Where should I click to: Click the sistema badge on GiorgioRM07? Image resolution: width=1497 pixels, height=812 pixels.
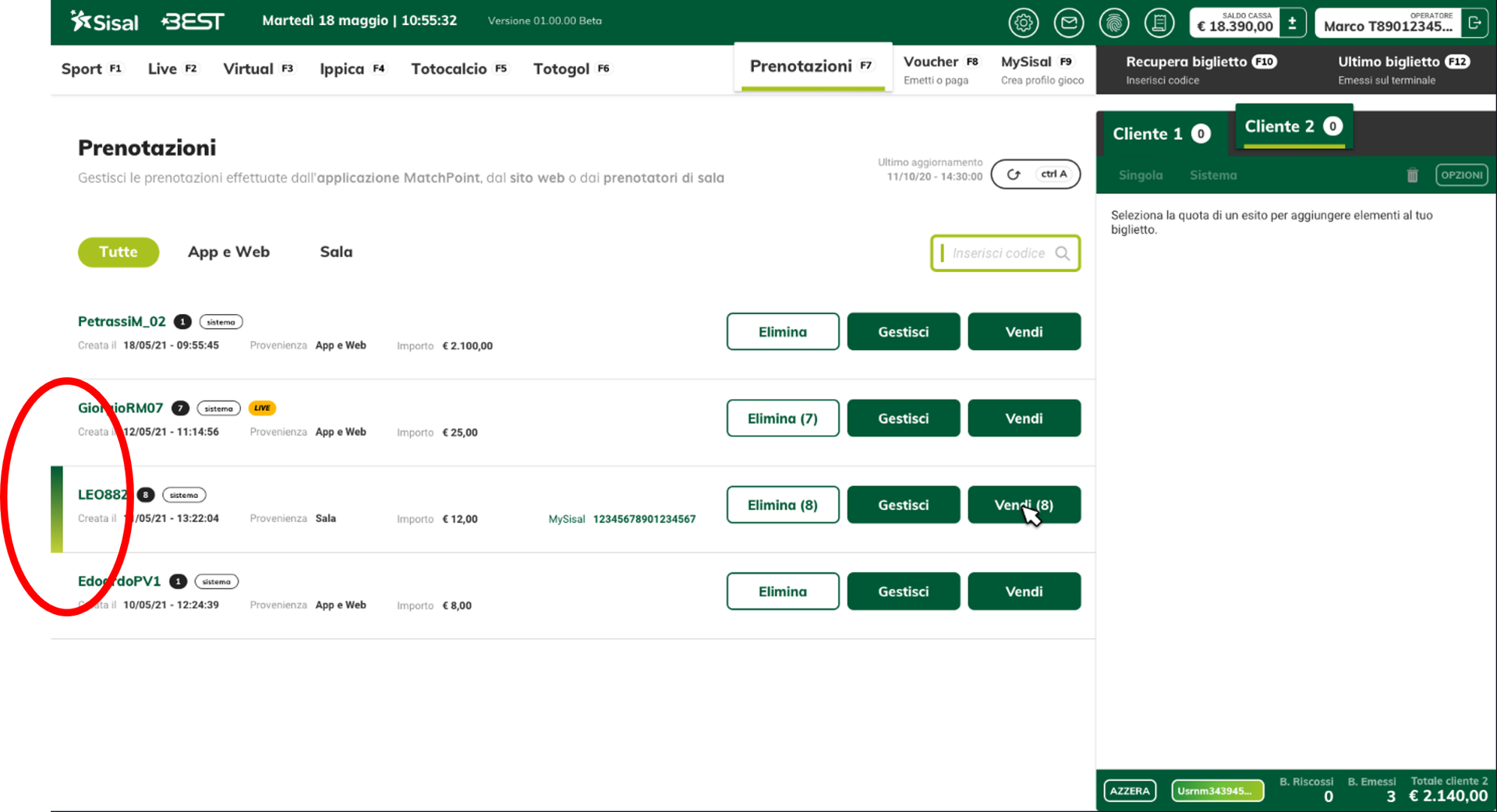click(x=218, y=408)
